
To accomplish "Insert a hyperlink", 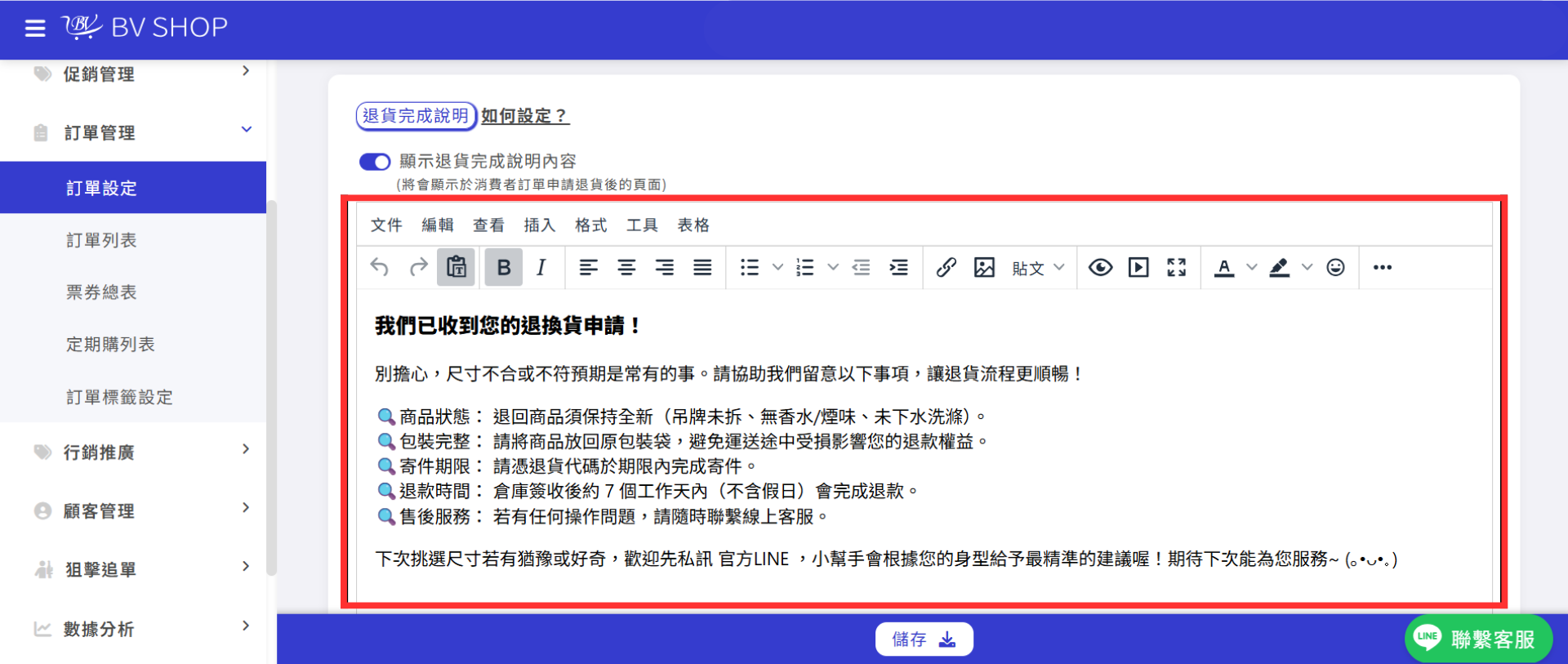I will pos(947,267).
